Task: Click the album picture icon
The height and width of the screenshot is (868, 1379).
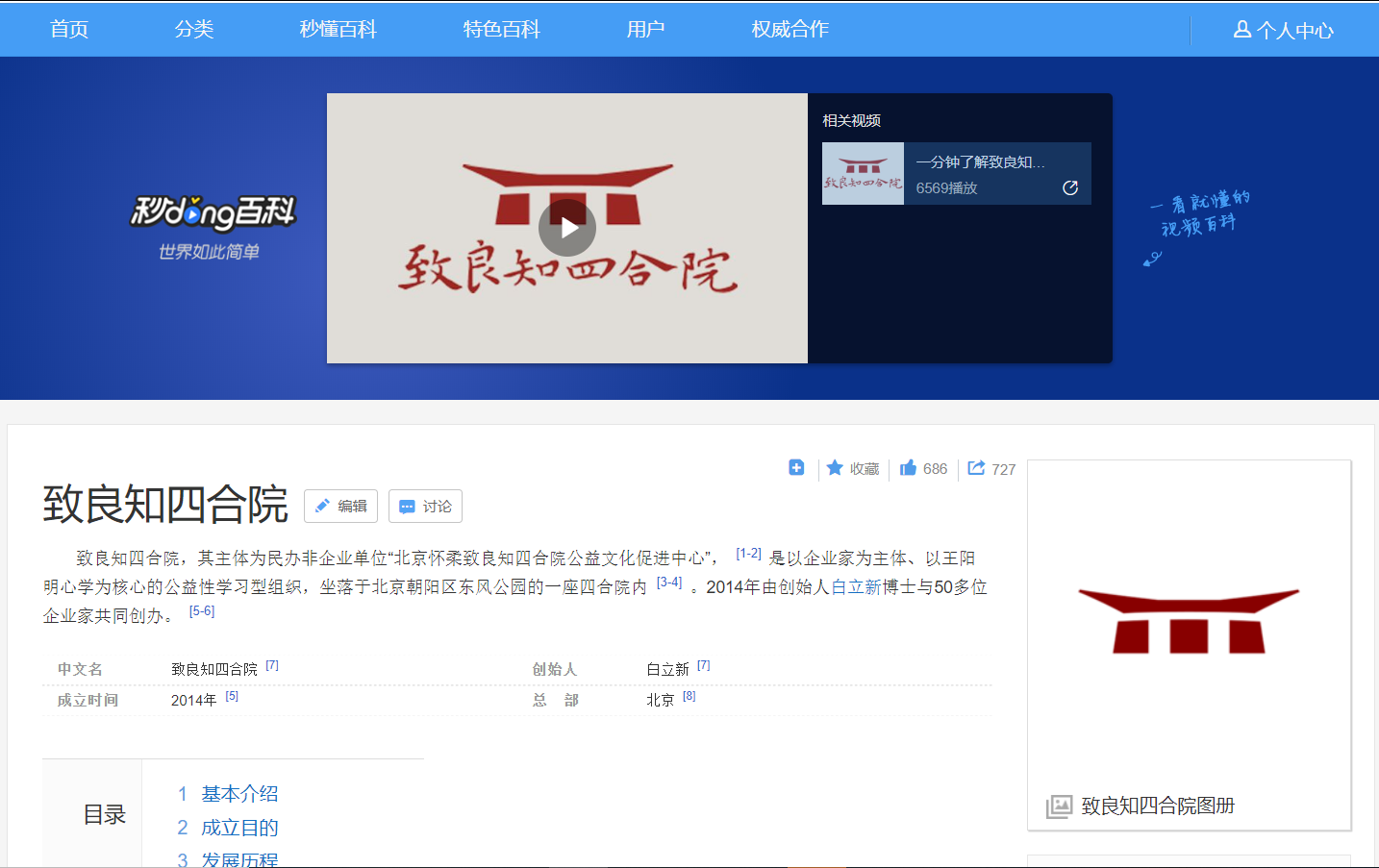Action: pyautogui.click(x=1059, y=806)
